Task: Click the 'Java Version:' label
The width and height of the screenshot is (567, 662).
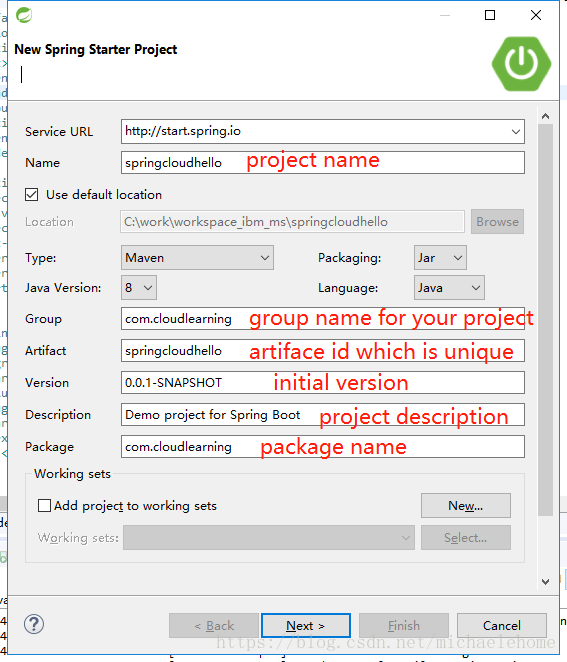Action: pyautogui.click(x=63, y=288)
